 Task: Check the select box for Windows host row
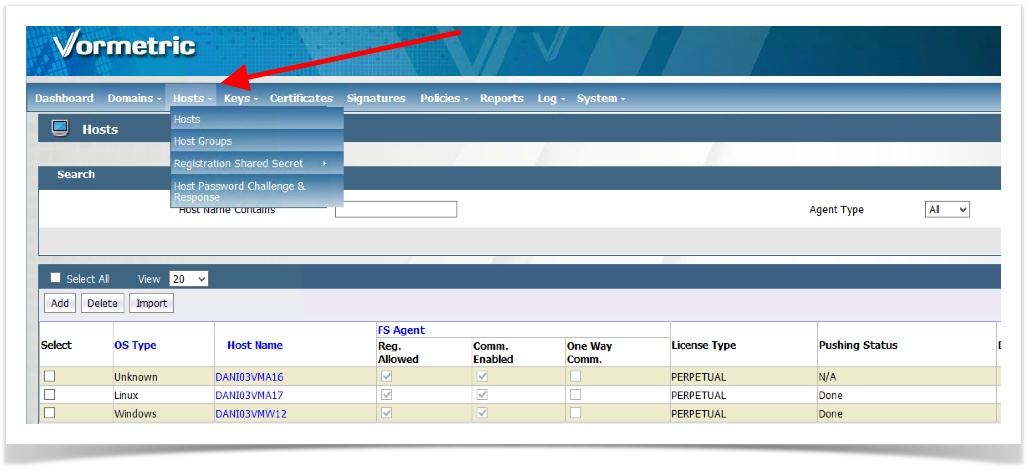[x=49, y=413]
